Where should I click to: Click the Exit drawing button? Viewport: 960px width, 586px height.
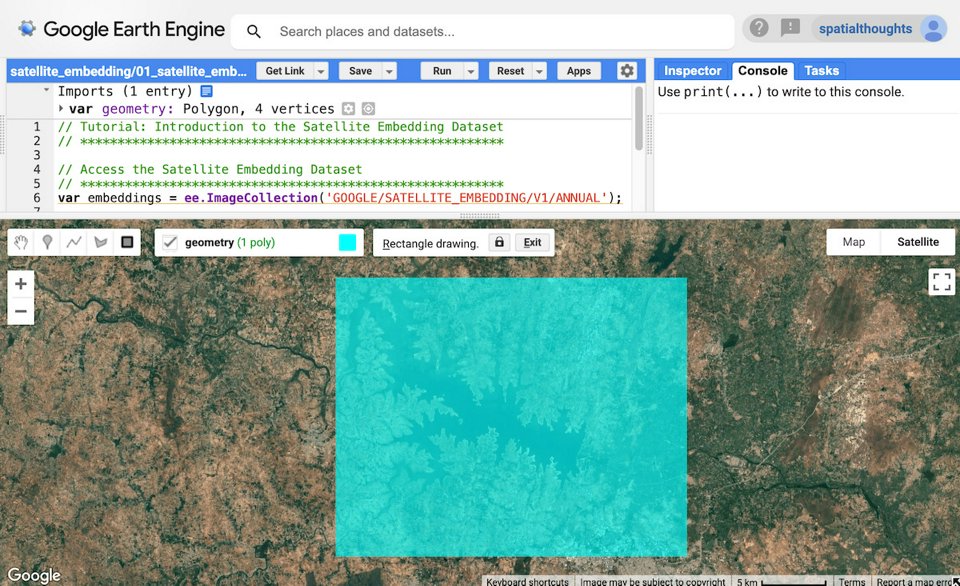pos(532,242)
